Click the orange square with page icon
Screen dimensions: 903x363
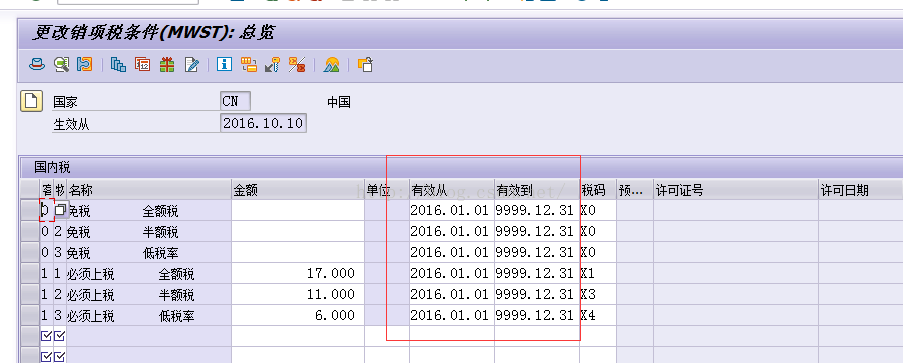(x=366, y=65)
